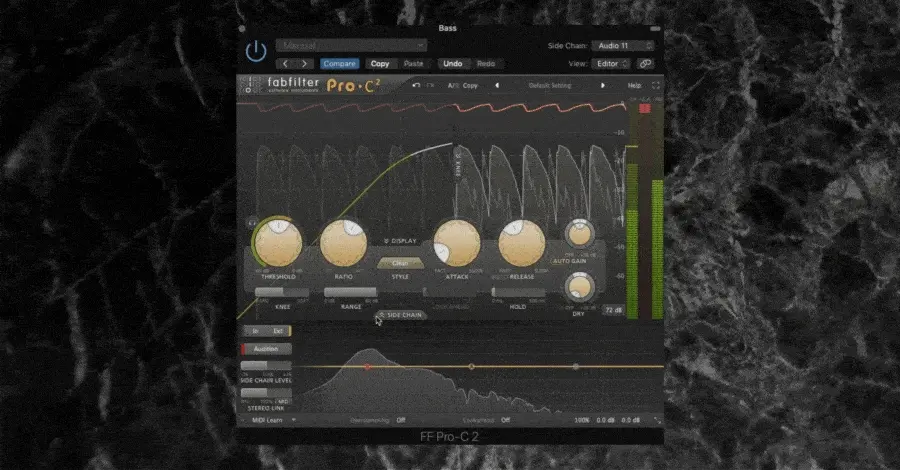Open Oversampling Off setting

(401, 420)
